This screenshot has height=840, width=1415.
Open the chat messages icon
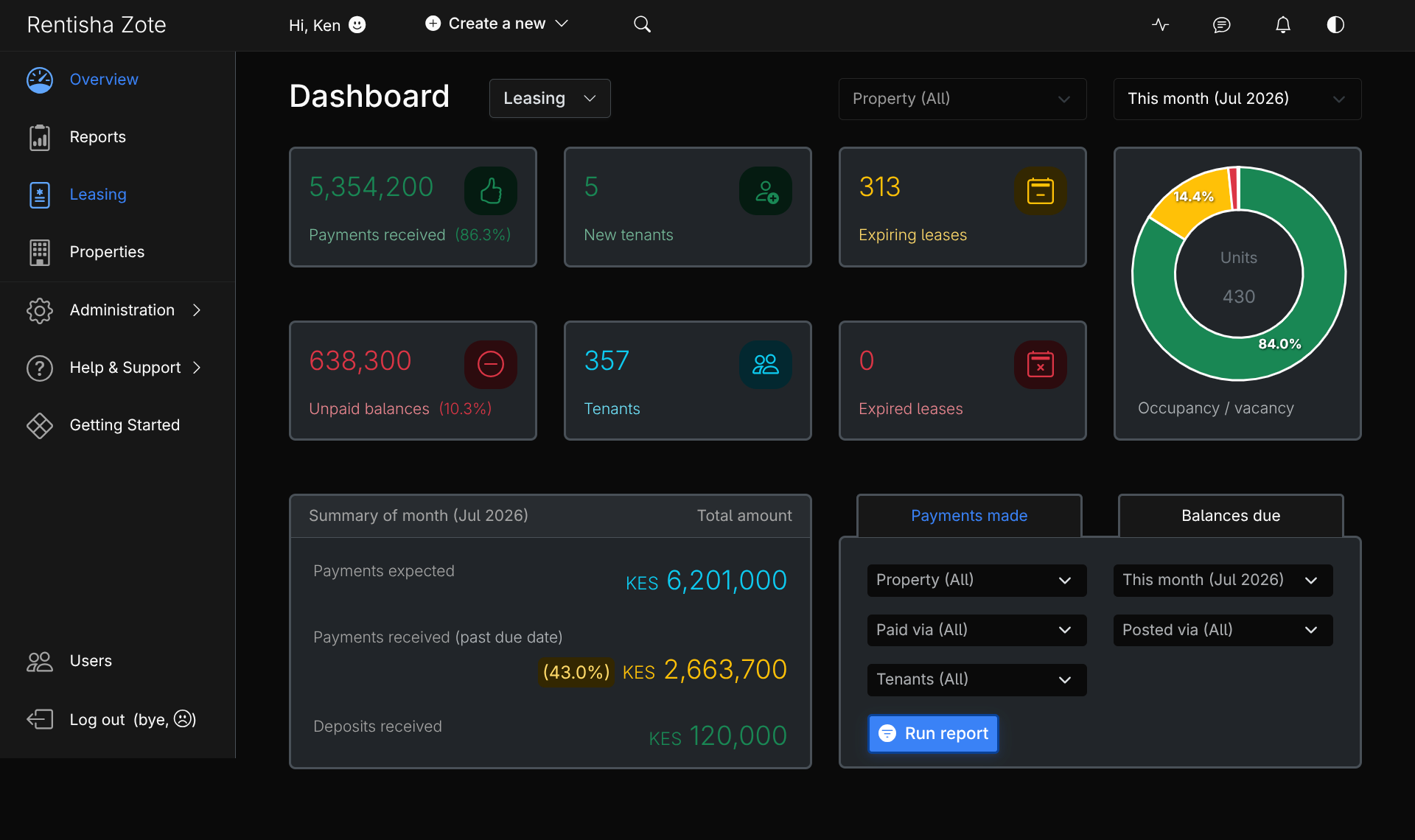[1221, 24]
